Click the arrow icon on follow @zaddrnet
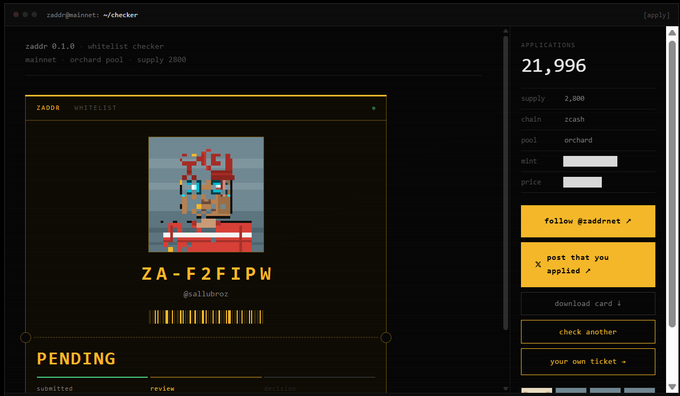This screenshot has width=680, height=396. (x=628, y=221)
